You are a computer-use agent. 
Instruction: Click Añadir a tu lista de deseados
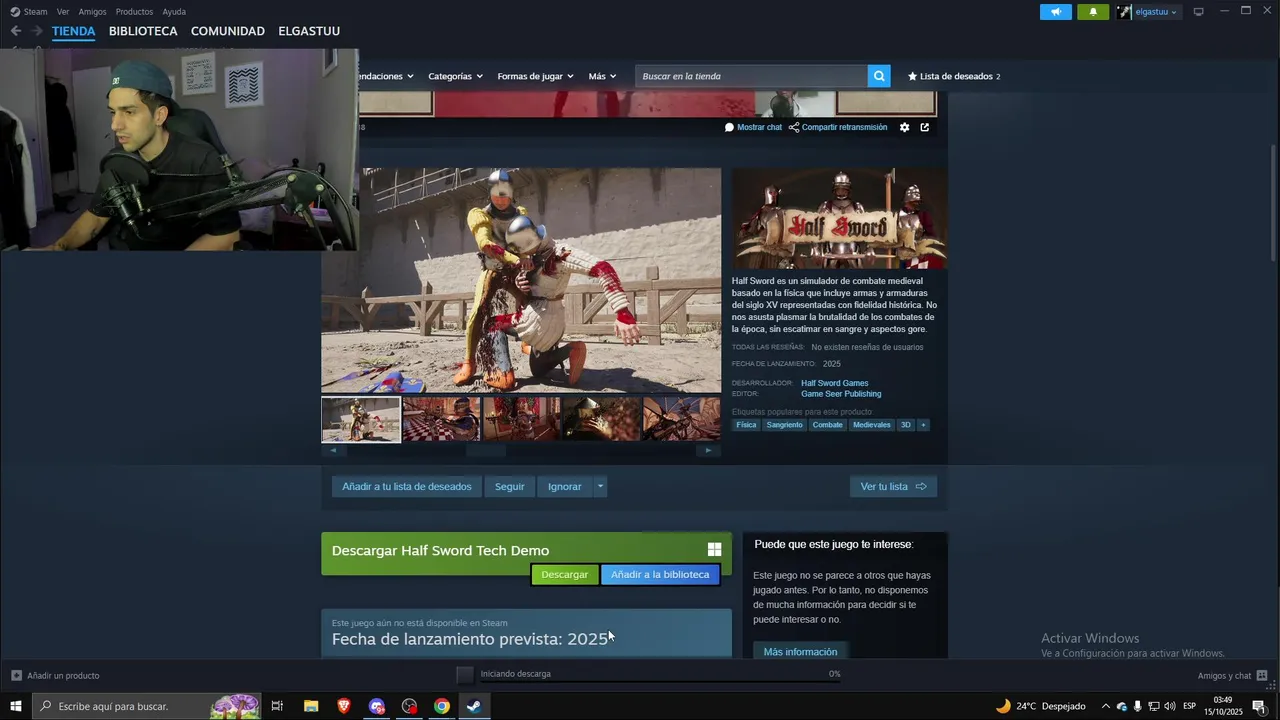[406, 486]
